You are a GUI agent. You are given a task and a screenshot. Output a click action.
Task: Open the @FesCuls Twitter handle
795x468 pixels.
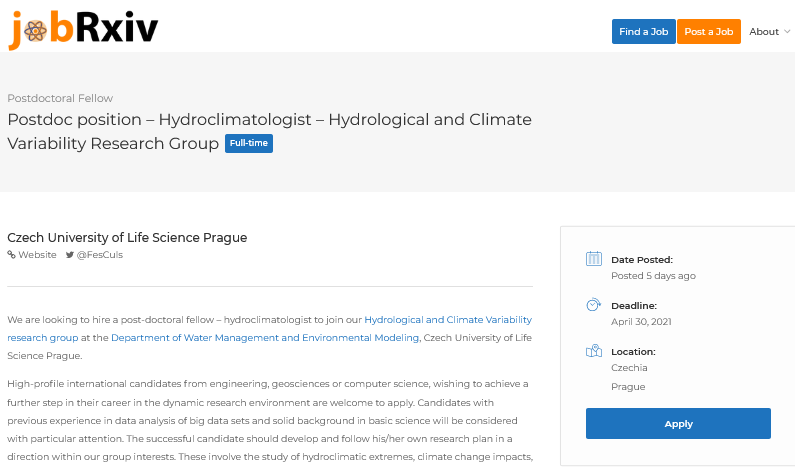pos(100,255)
